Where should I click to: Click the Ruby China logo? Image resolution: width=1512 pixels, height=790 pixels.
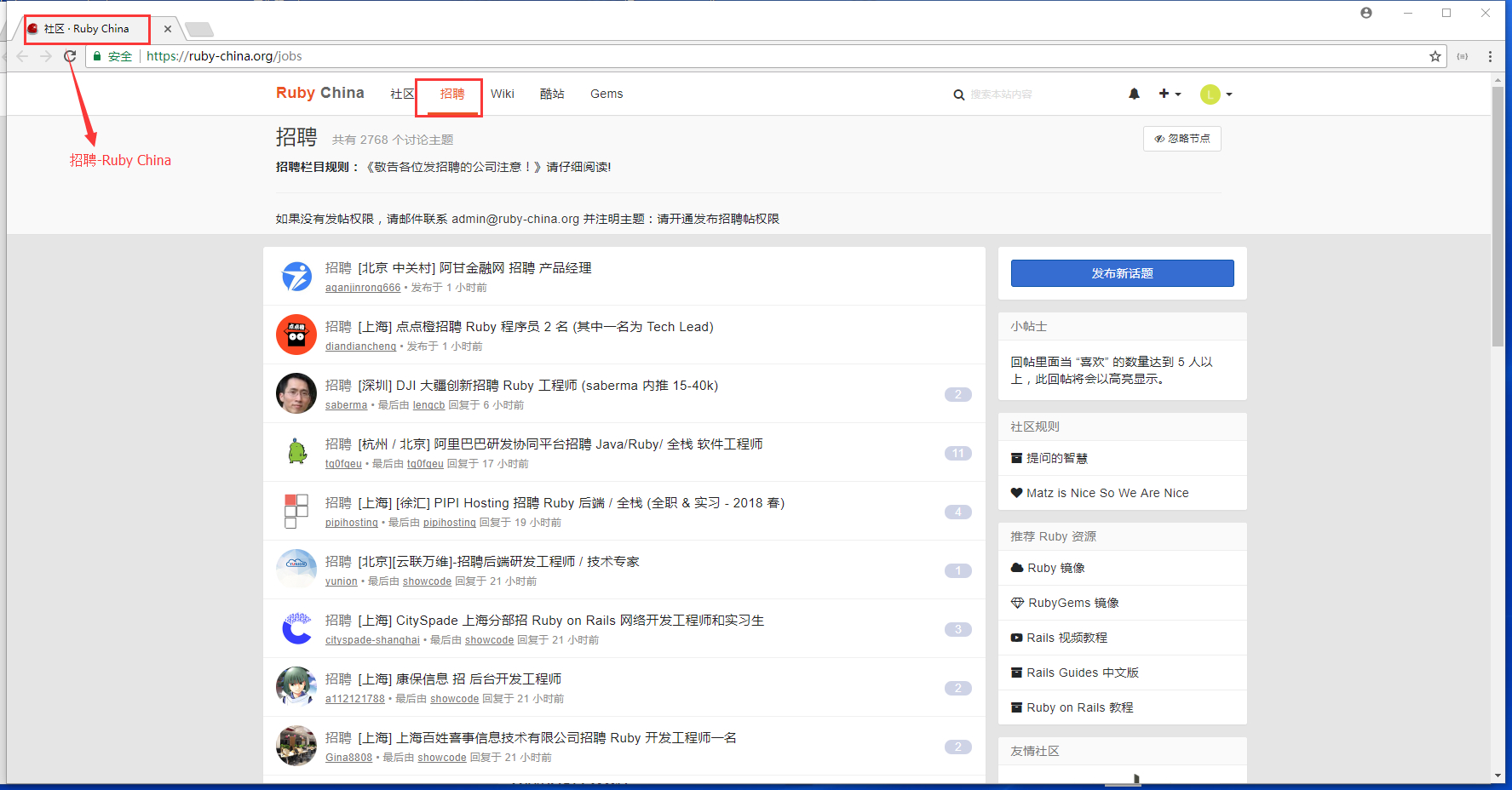[320, 93]
